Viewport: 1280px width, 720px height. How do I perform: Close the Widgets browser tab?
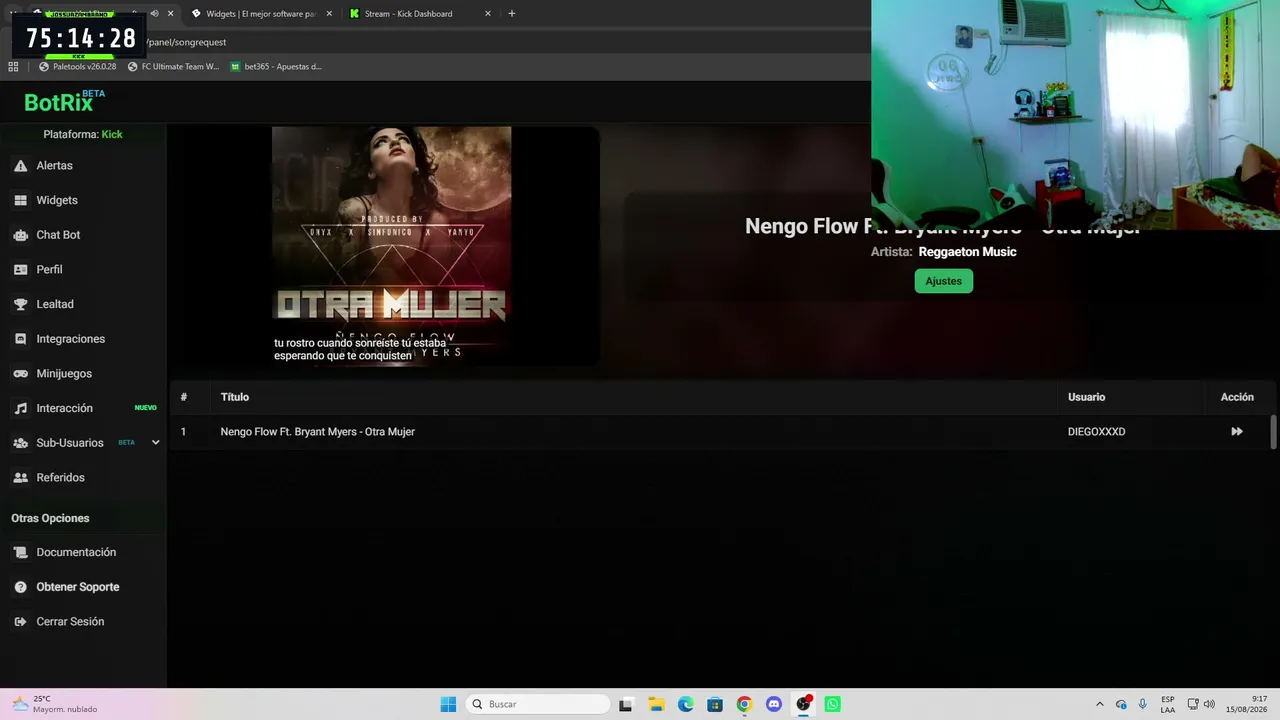point(329,14)
